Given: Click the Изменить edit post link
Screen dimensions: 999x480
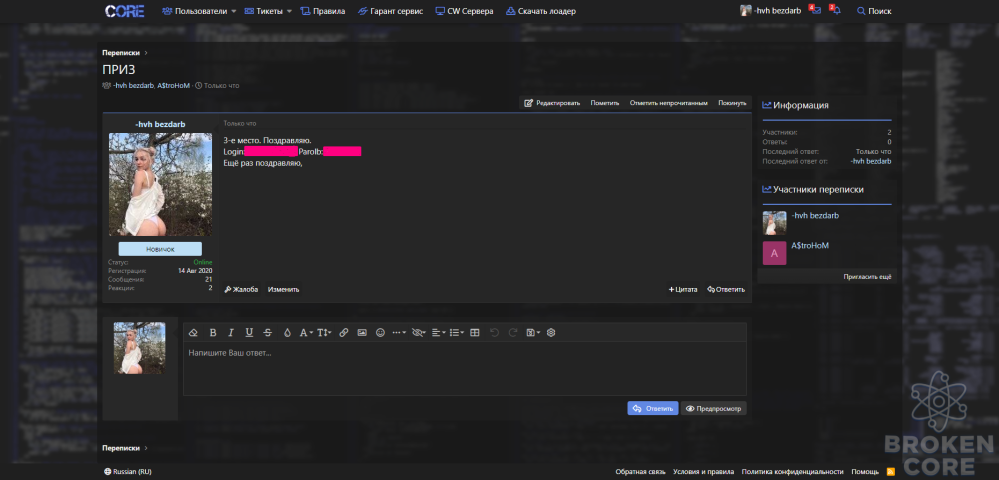Looking at the screenshot, I should tap(284, 289).
